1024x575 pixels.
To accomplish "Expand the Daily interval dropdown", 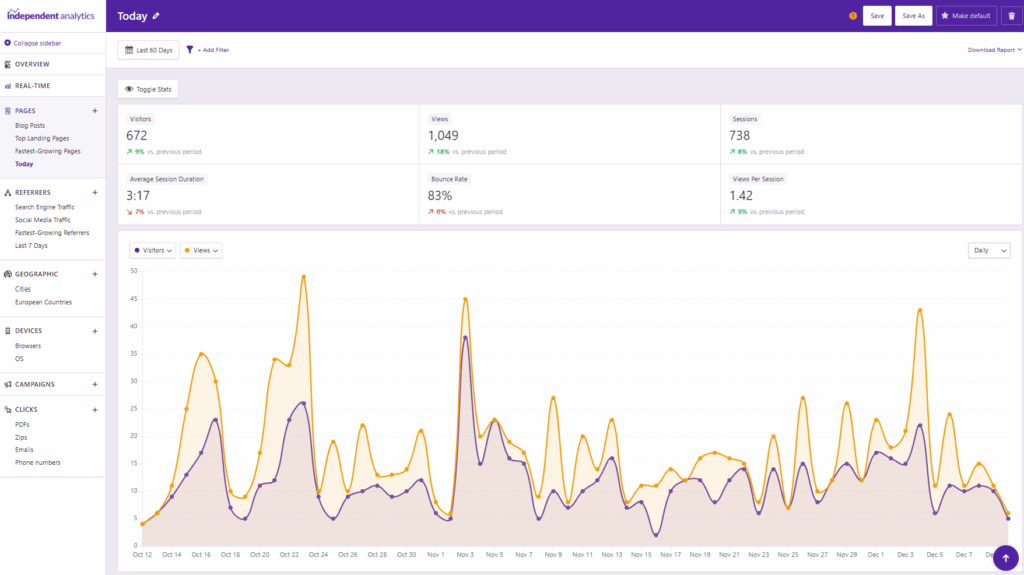I will [988, 250].
